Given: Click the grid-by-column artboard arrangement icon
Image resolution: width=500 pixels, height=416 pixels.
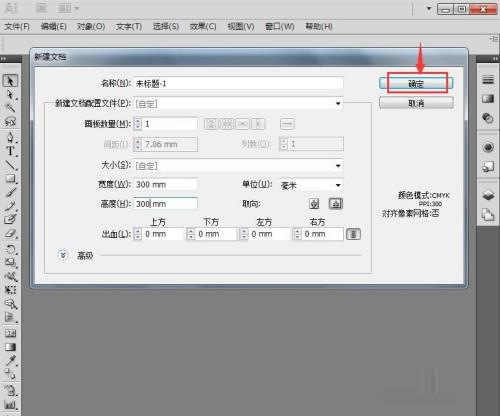Looking at the screenshot, I should pos(227,124).
